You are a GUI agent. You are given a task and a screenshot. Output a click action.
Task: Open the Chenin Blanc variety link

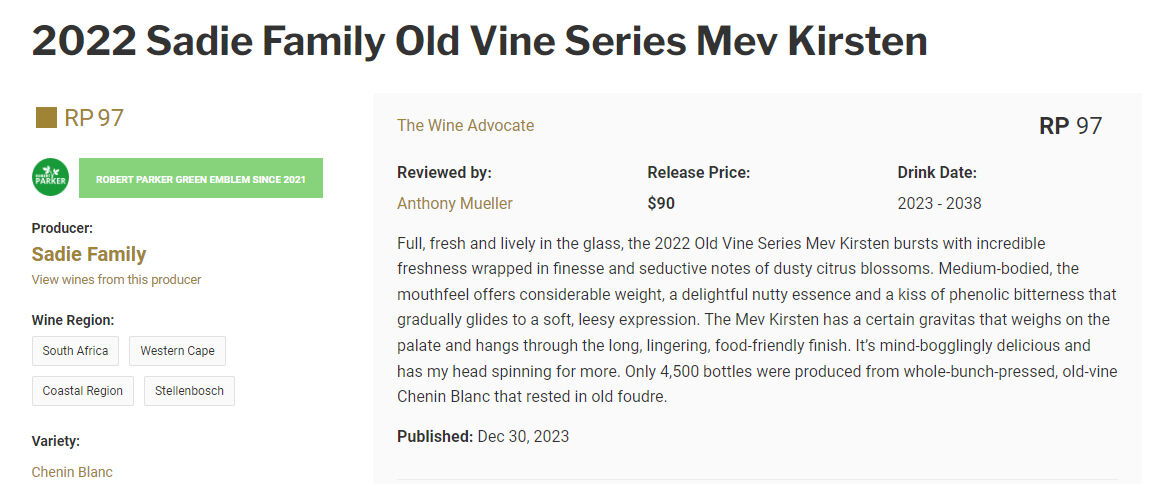pyautogui.click(x=72, y=472)
